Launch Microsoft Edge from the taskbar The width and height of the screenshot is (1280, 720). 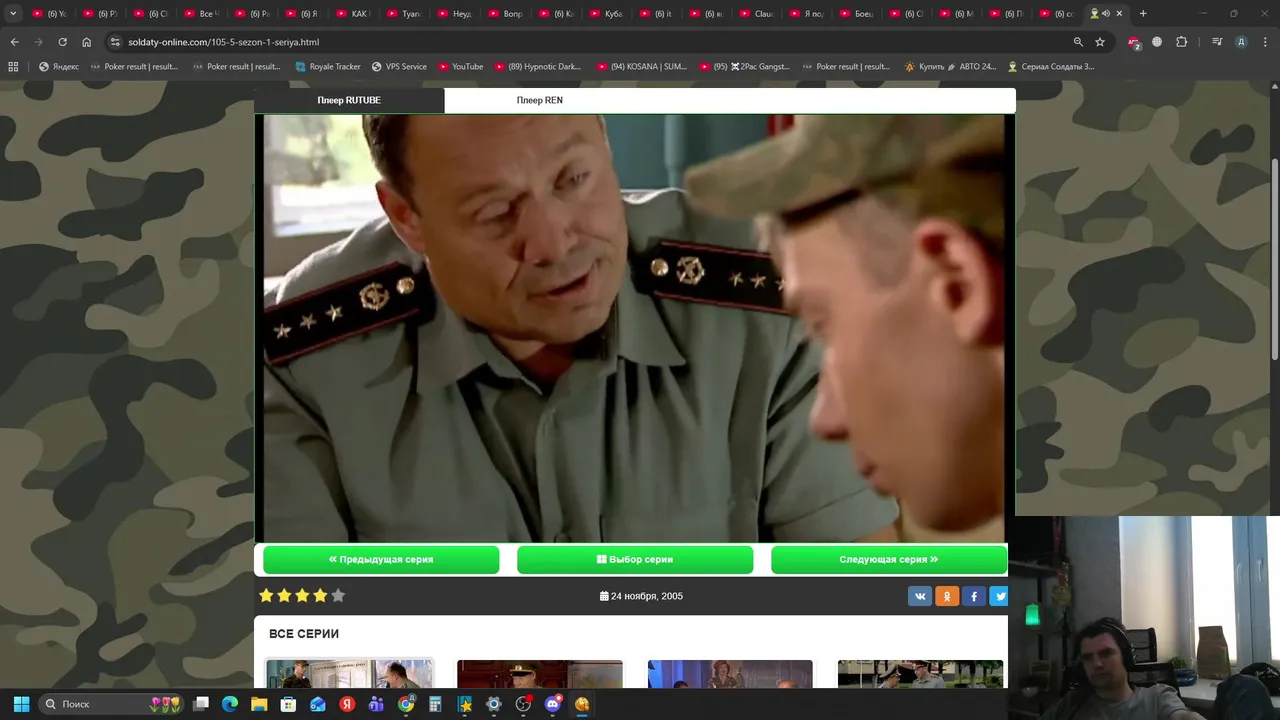pos(230,704)
